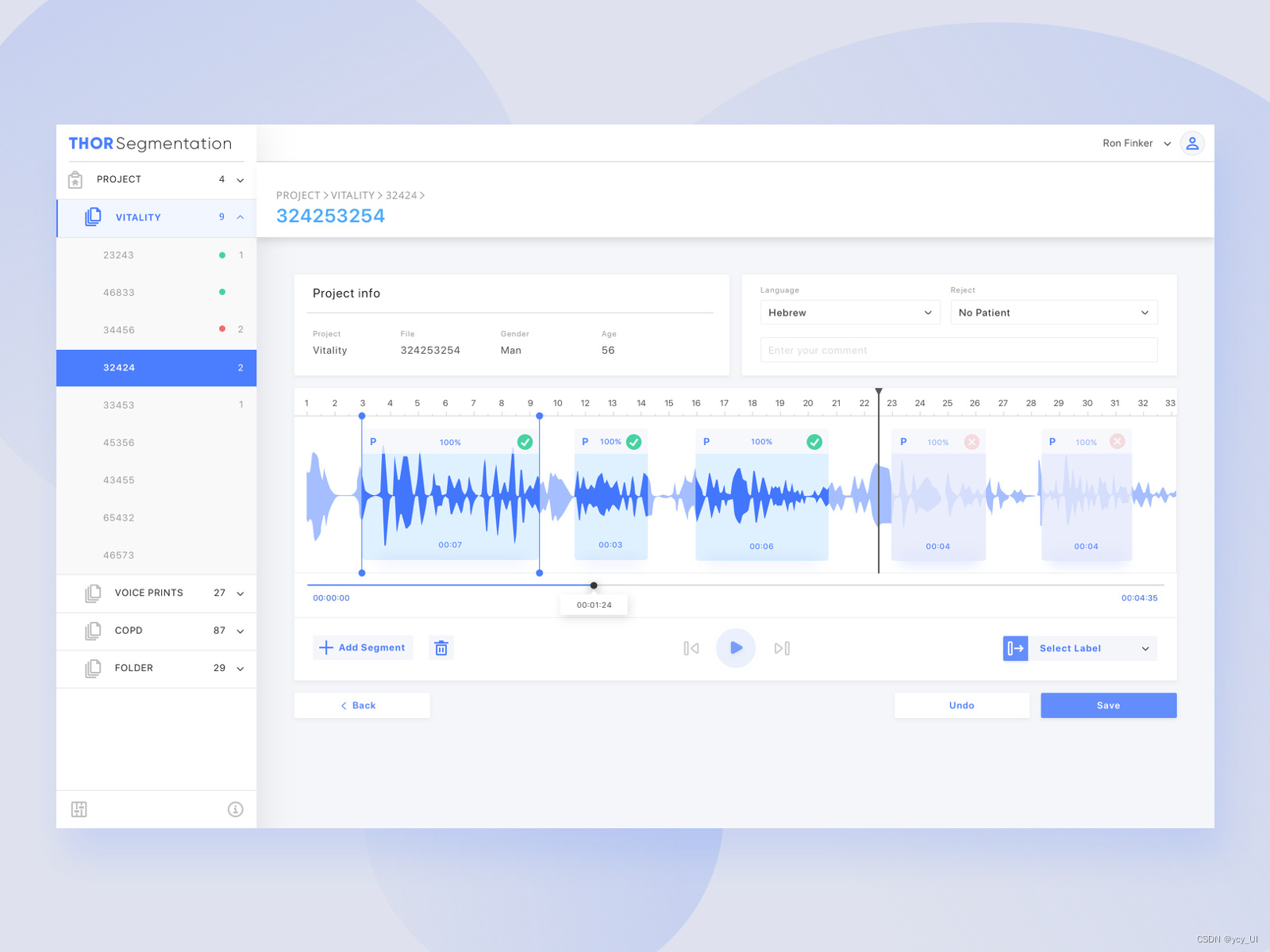The height and width of the screenshot is (952, 1270).
Task: Expand the VOICE PRINTS chevron
Action: pyautogui.click(x=241, y=593)
